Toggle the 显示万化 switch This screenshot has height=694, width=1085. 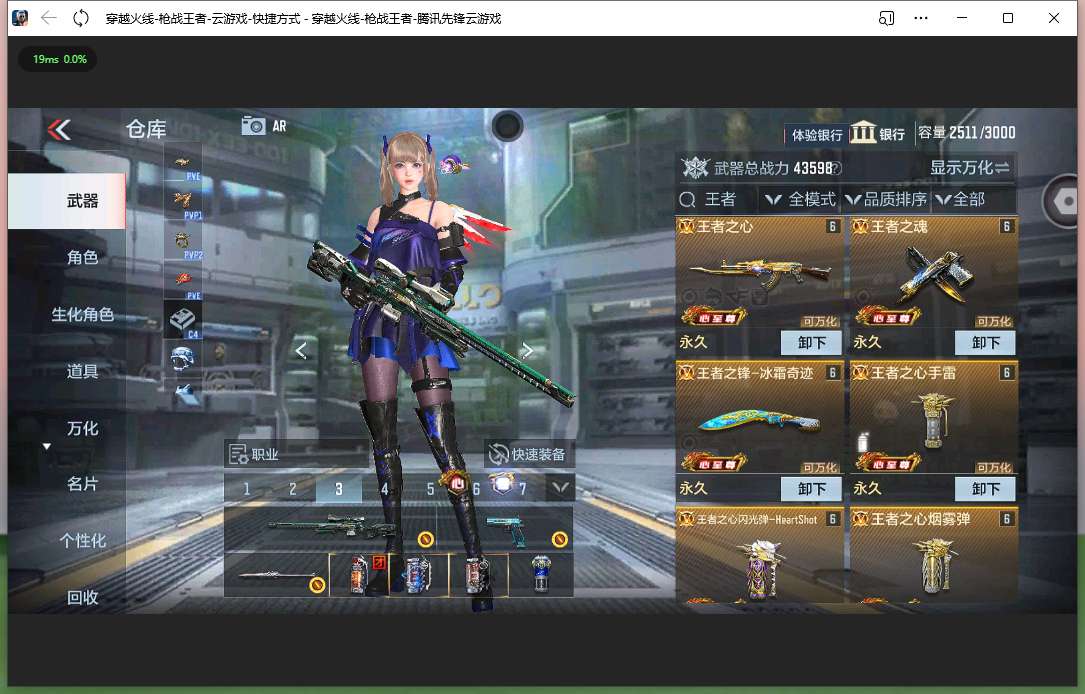(x=969, y=167)
